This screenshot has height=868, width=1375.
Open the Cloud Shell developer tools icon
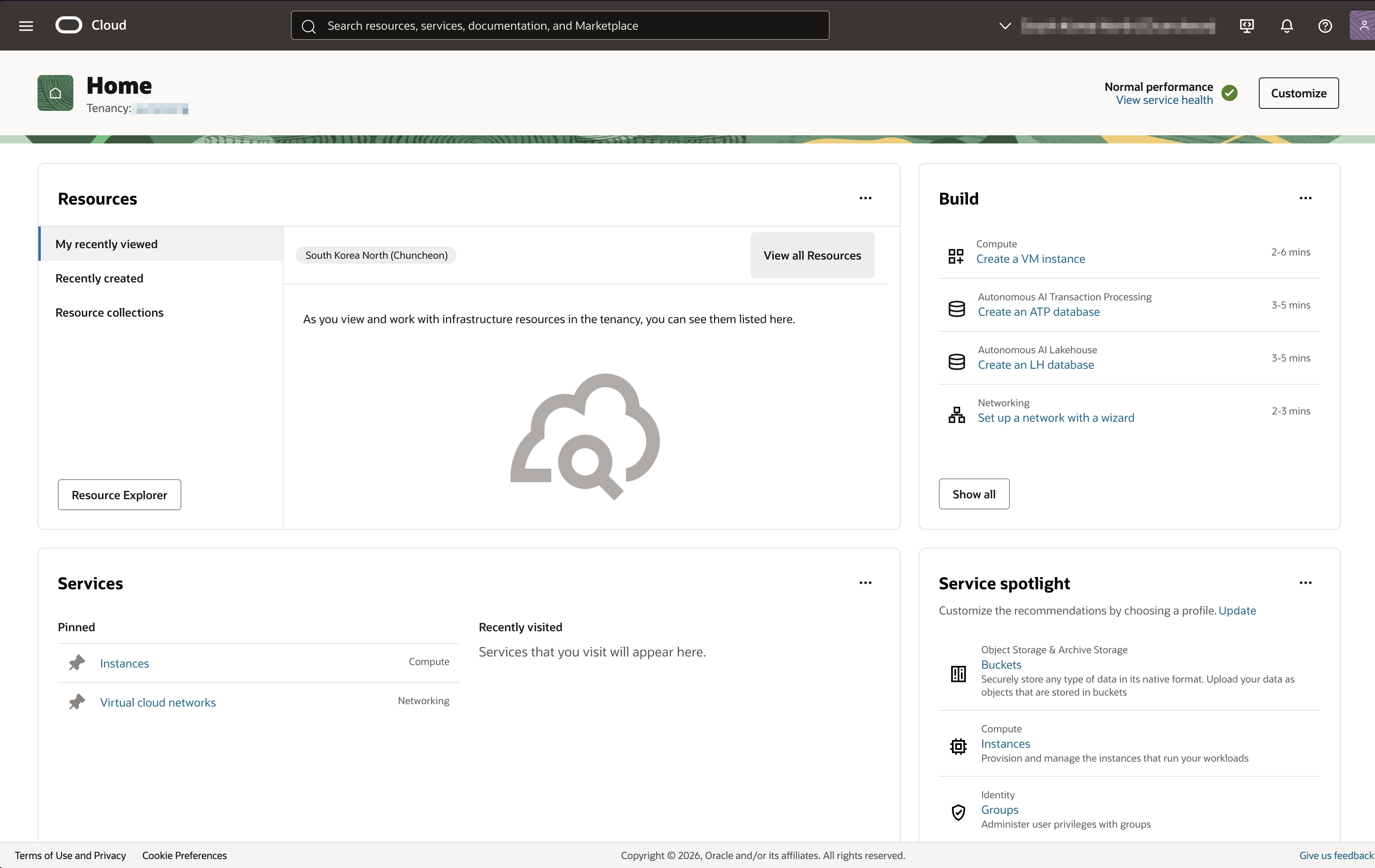pos(1247,26)
